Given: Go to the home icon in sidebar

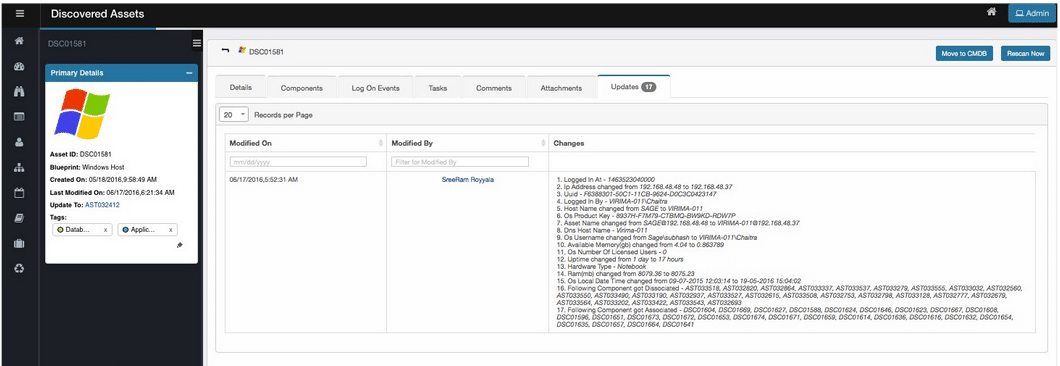Looking at the screenshot, I should click(20, 41).
